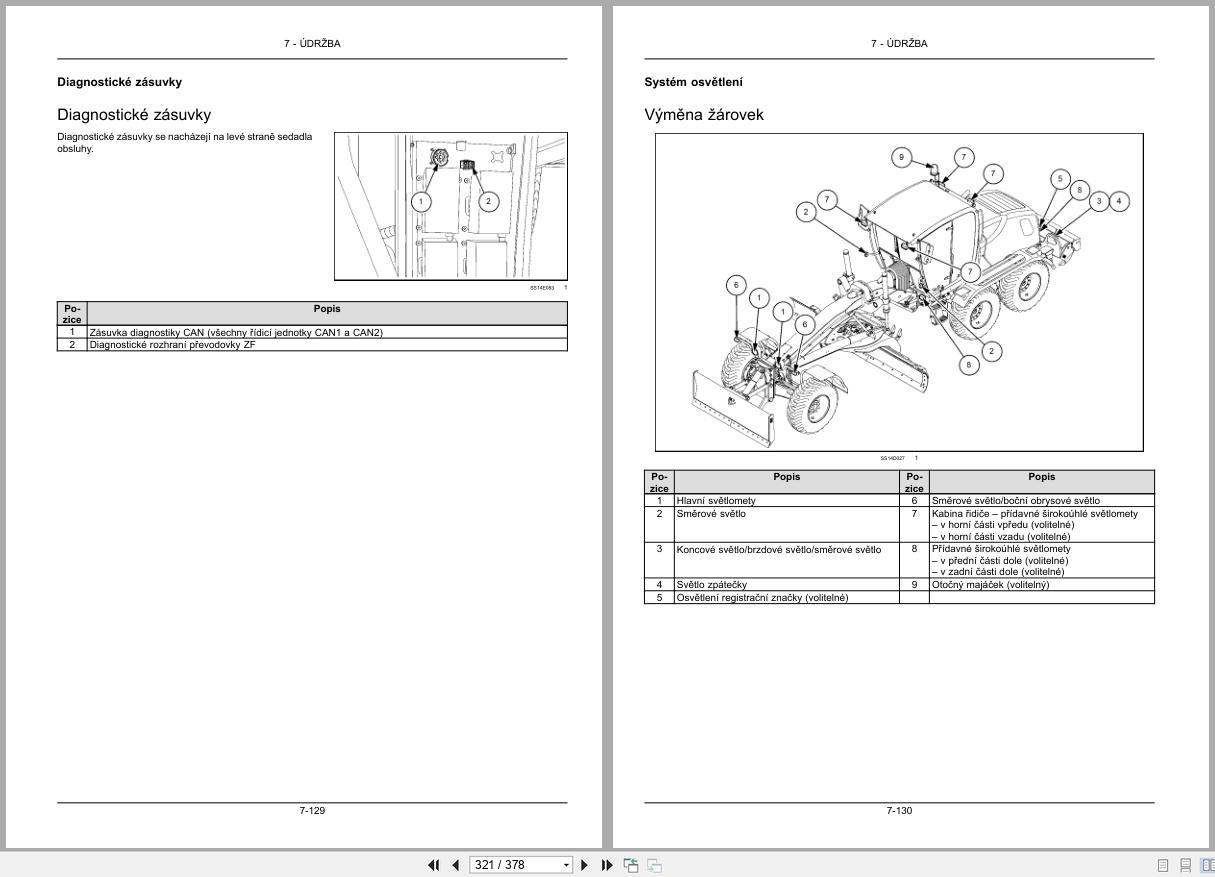Click the bold 'Systém osvětlení' section title
Image resolution: width=1215 pixels, height=877 pixels.
pyautogui.click(x=693, y=82)
